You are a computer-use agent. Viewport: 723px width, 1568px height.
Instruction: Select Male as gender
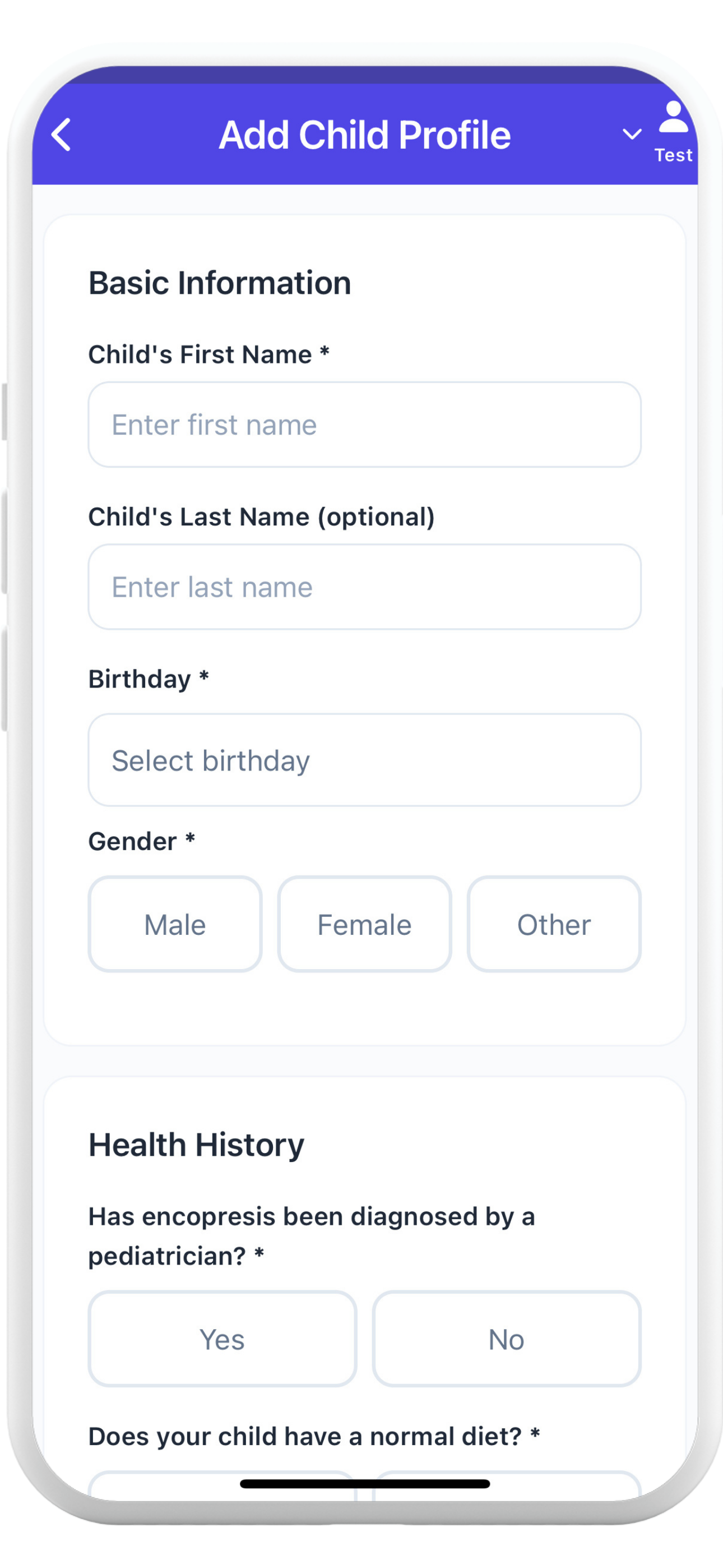click(x=175, y=924)
